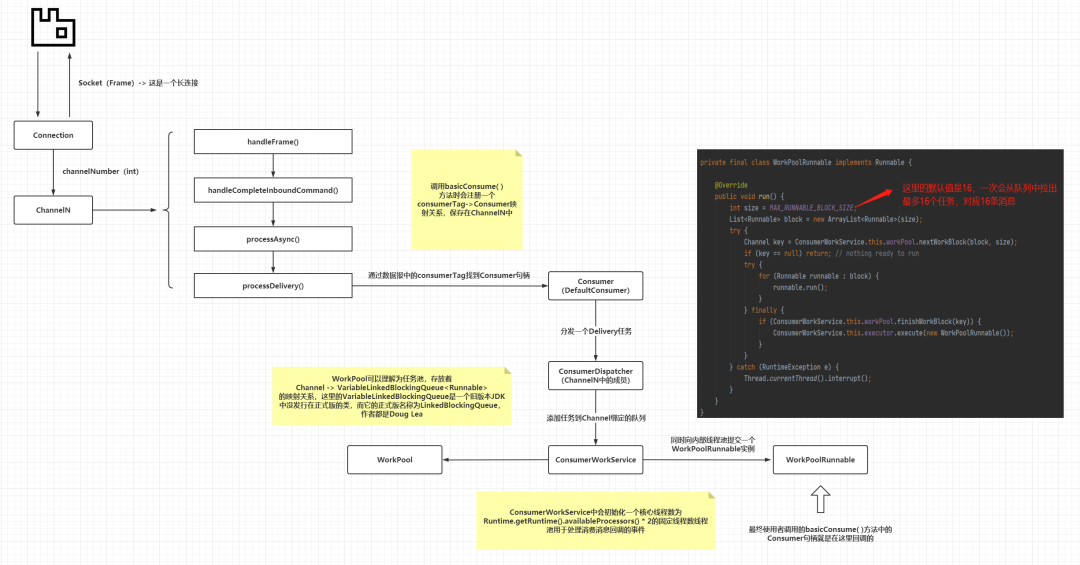Click the factory icon at top left
This screenshot has height=565, width=1080.
[53, 28]
